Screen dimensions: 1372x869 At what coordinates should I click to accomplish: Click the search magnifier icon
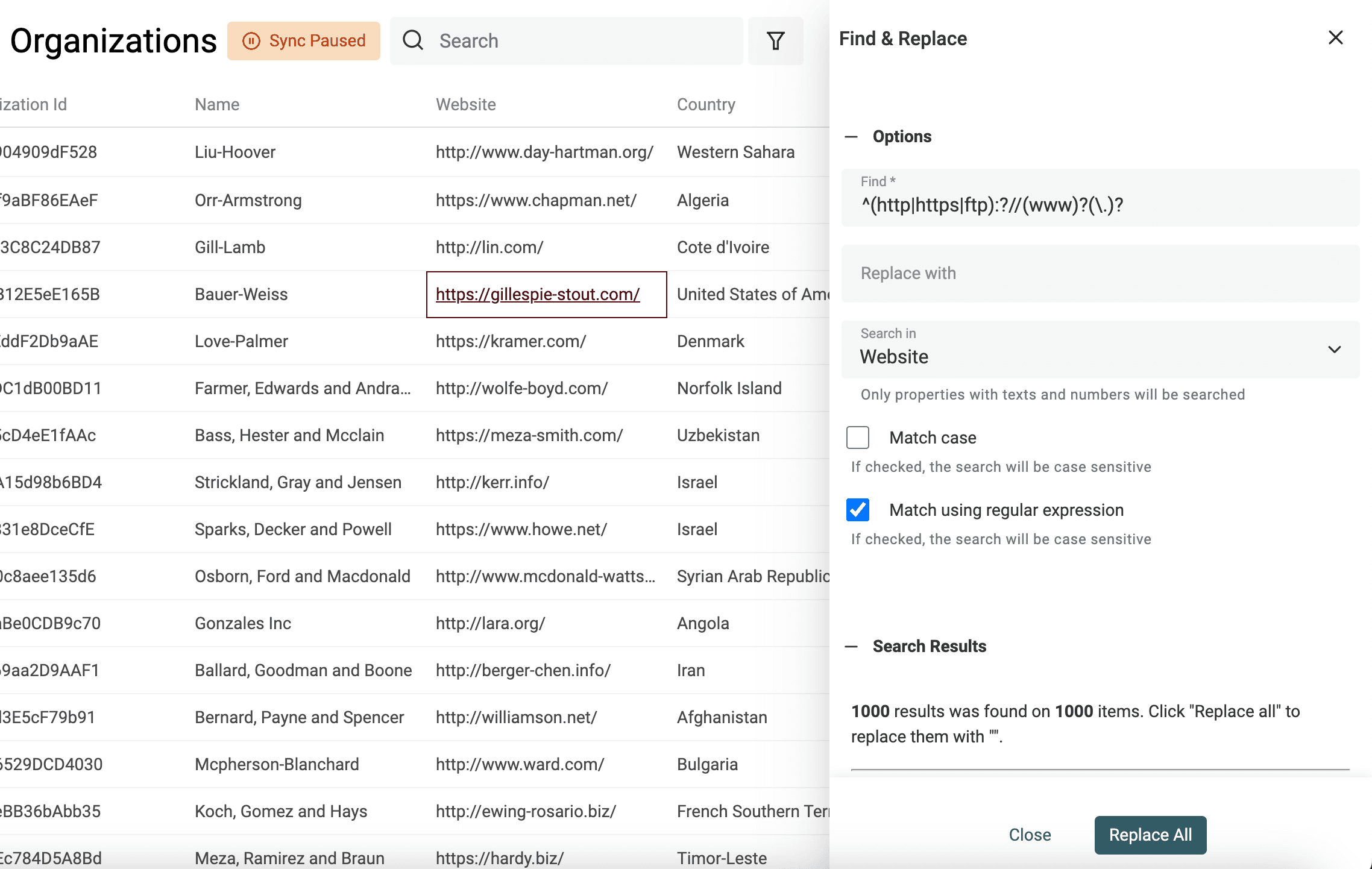click(413, 41)
